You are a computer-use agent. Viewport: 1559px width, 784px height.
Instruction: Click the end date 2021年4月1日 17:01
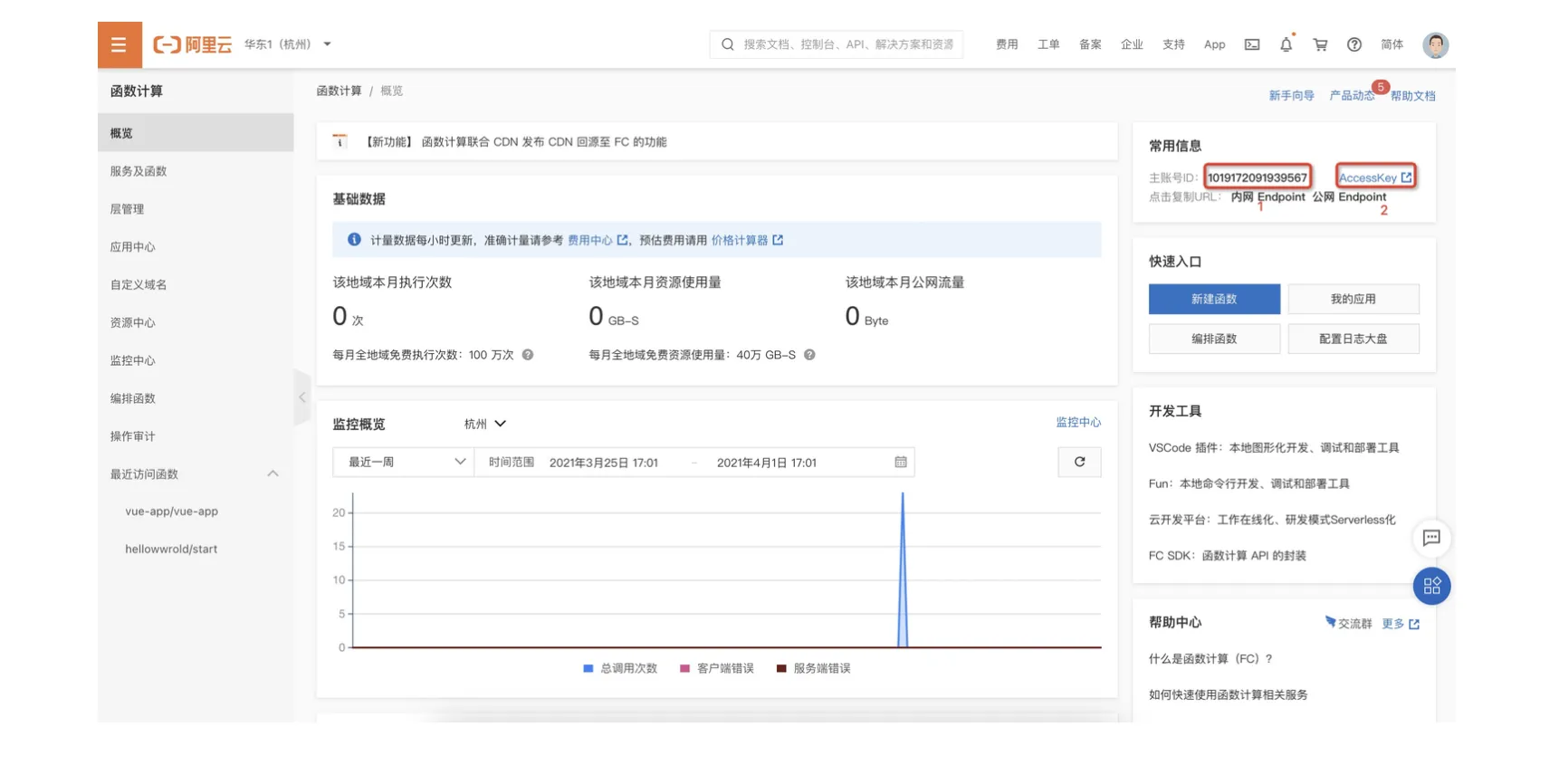pyautogui.click(x=767, y=463)
